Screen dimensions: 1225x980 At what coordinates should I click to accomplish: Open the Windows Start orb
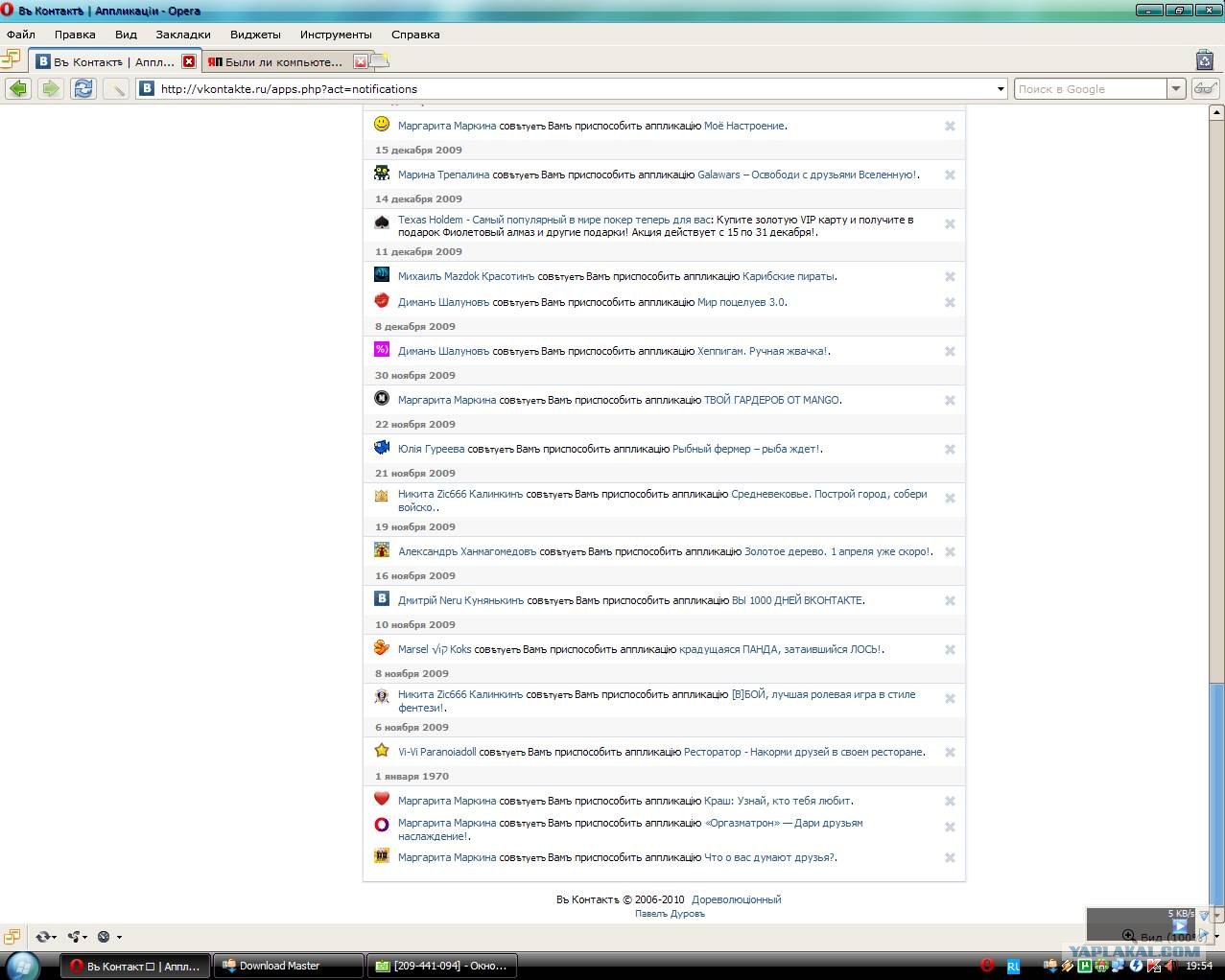click(23, 966)
